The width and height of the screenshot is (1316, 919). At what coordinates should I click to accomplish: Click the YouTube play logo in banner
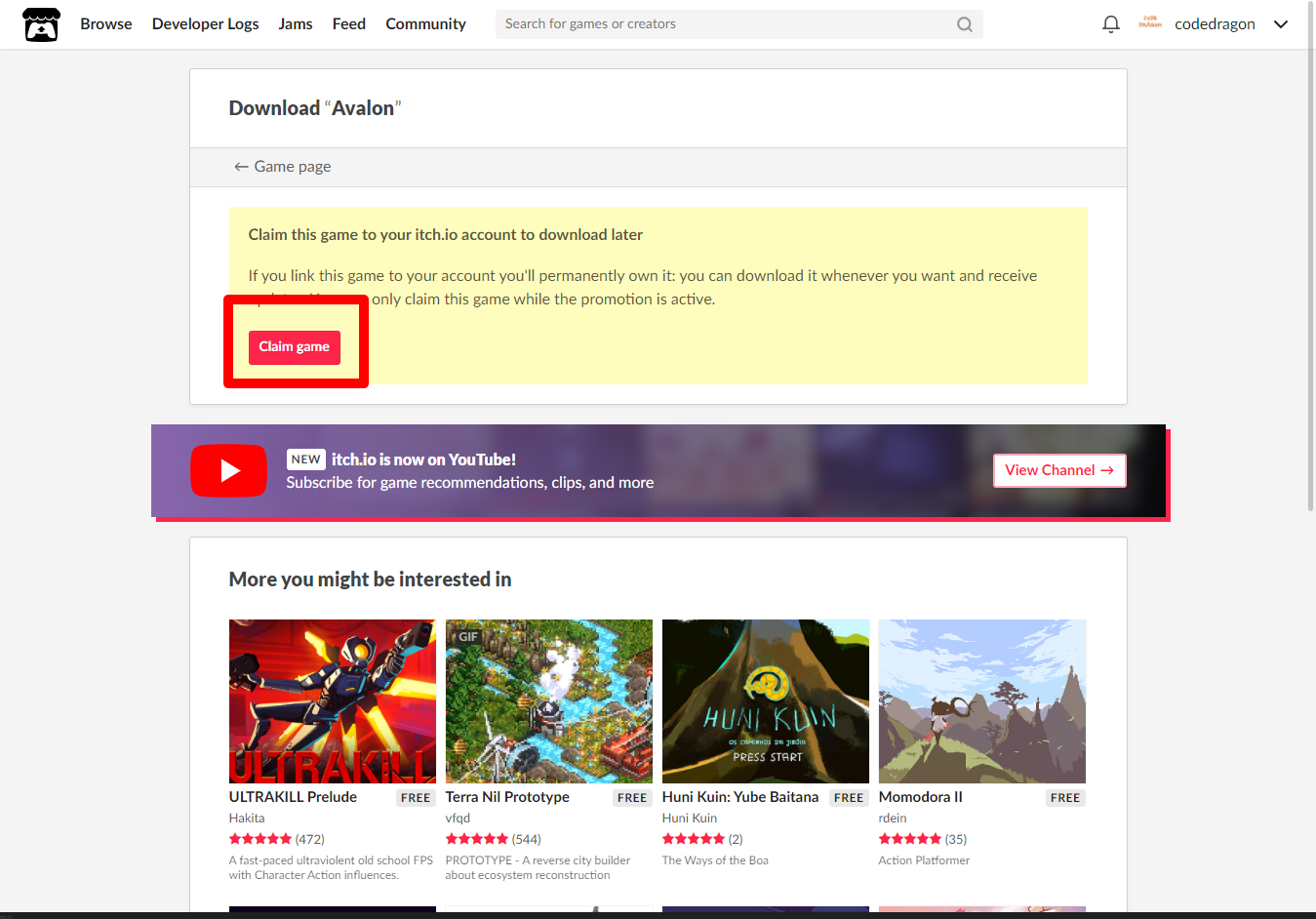[x=228, y=470]
